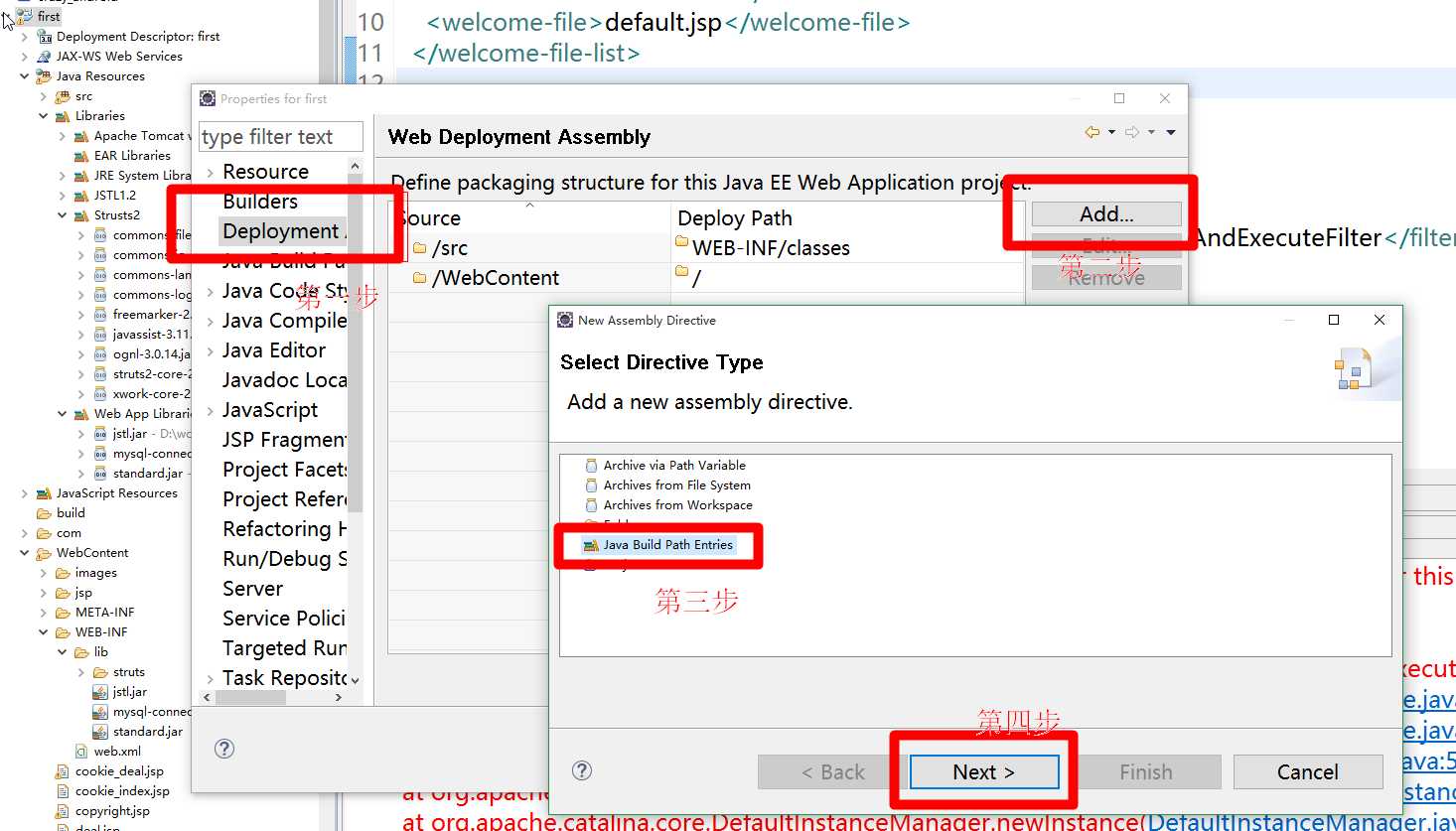Select copyright.jsp file
Image resolution: width=1456 pixels, height=831 pixels.
pyautogui.click(x=112, y=811)
